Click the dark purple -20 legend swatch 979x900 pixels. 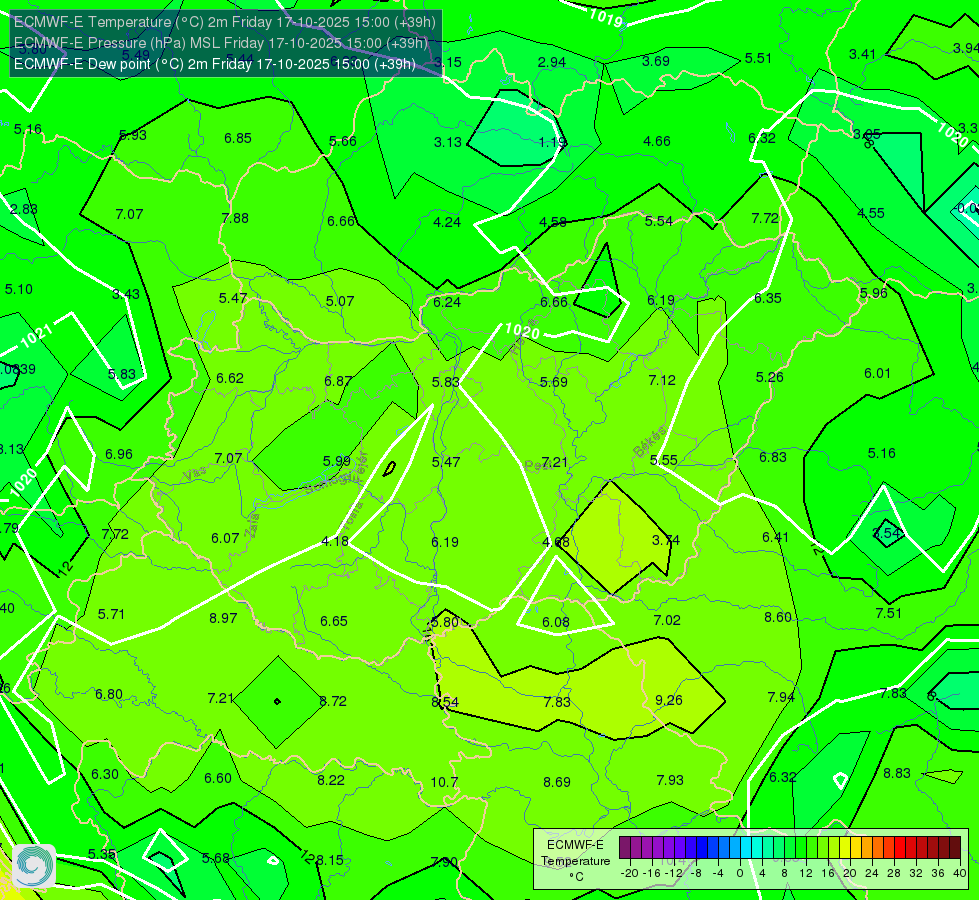coord(624,848)
